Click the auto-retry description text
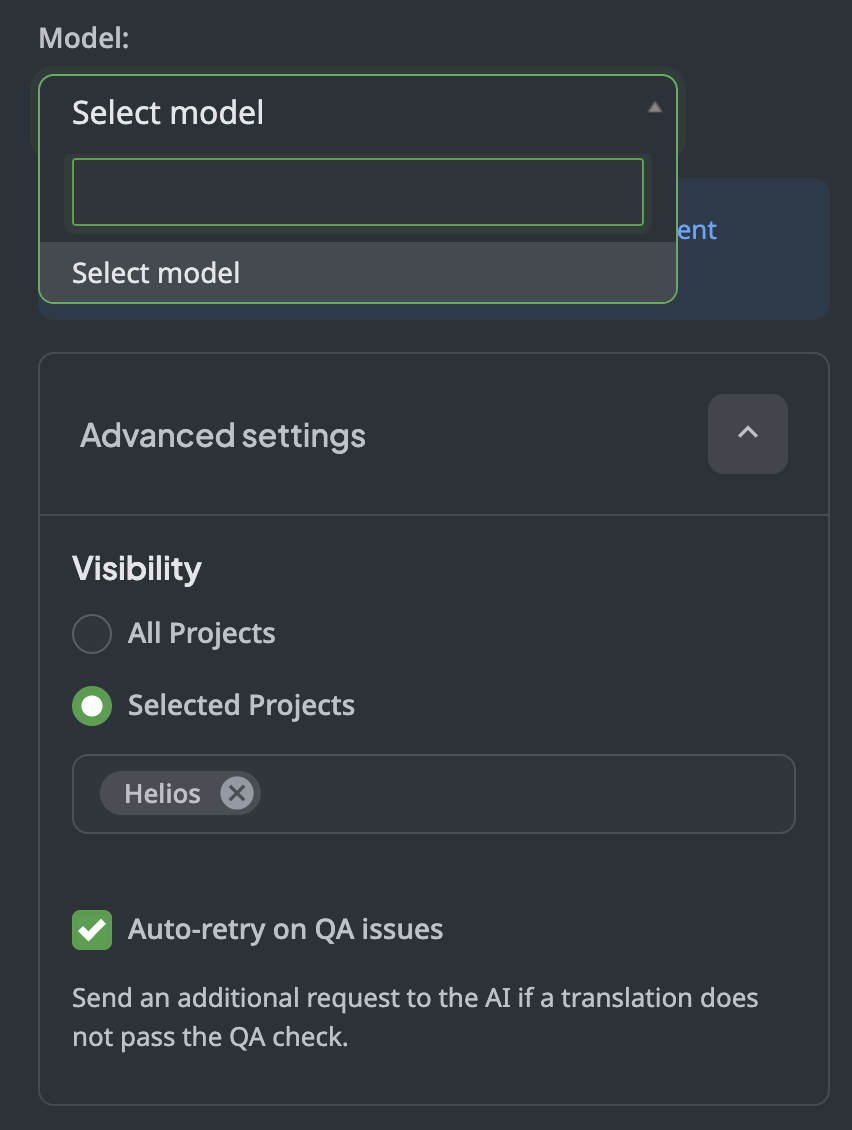Image resolution: width=852 pixels, height=1130 pixels. pyautogui.click(x=415, y=1017)
